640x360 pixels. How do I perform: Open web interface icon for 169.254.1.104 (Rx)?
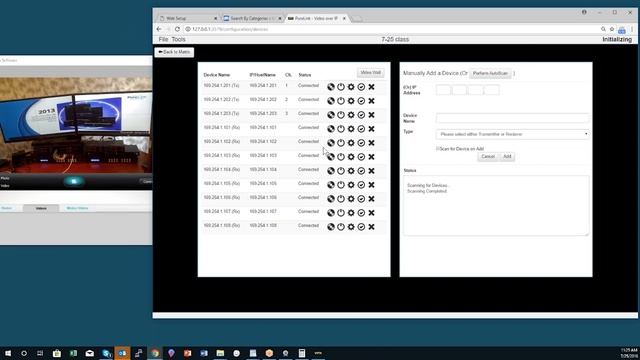tap(331, 171)
